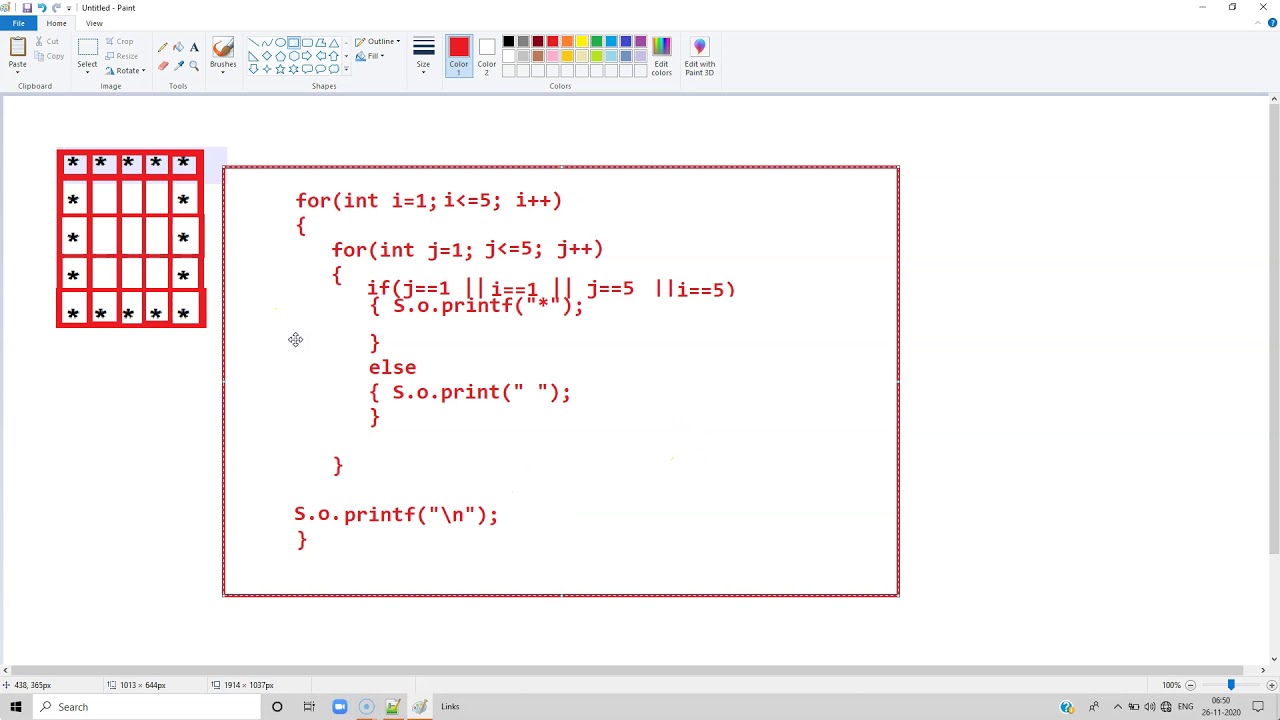Image resolution: width=1280 pixels, height=720 pixels.
Task: Choose the Right triangle shape
Action: pyautogui.click(x=254, y=56)
